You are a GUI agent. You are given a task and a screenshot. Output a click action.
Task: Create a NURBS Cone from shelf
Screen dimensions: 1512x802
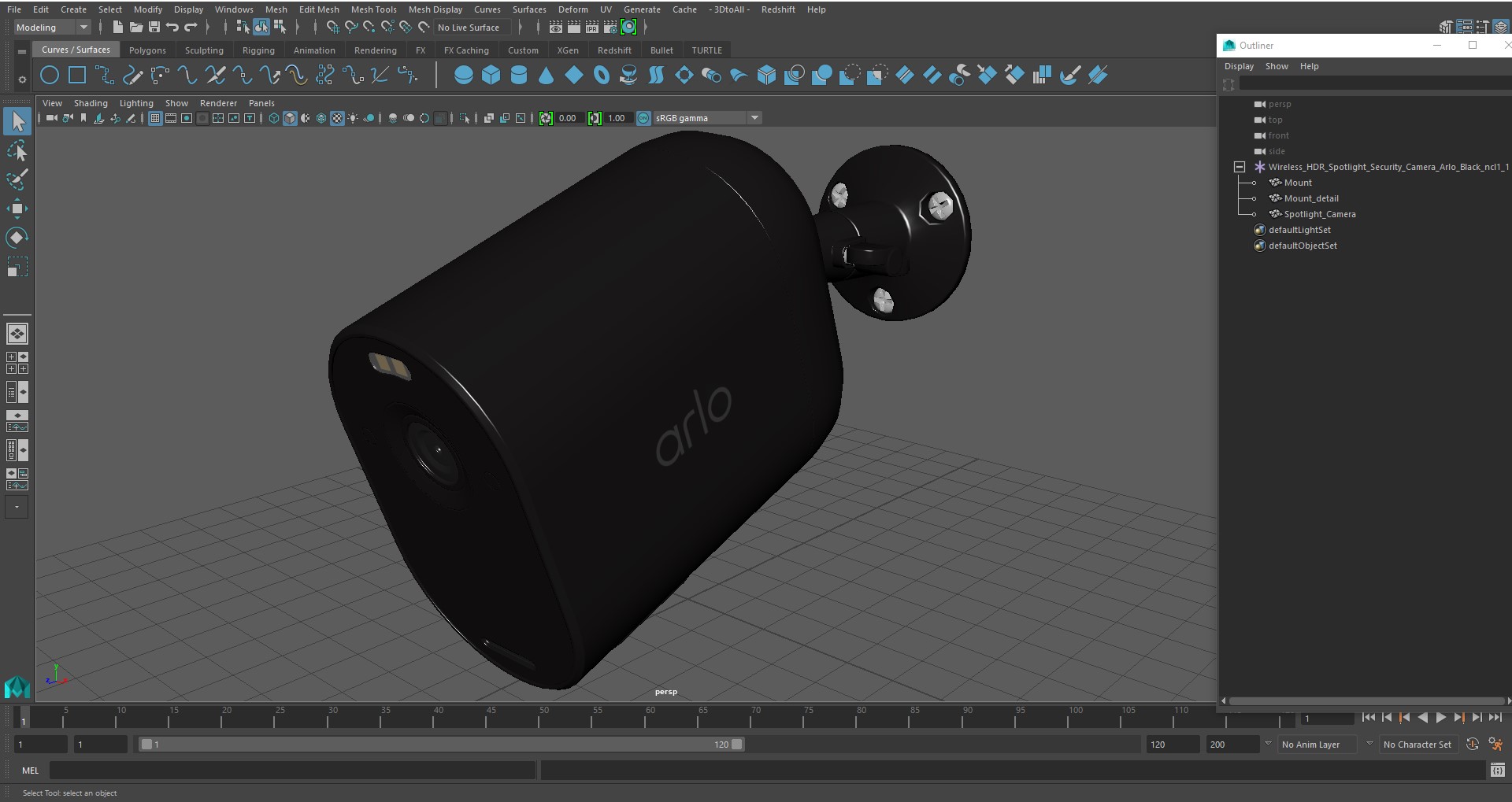click(x=546, y=76)
